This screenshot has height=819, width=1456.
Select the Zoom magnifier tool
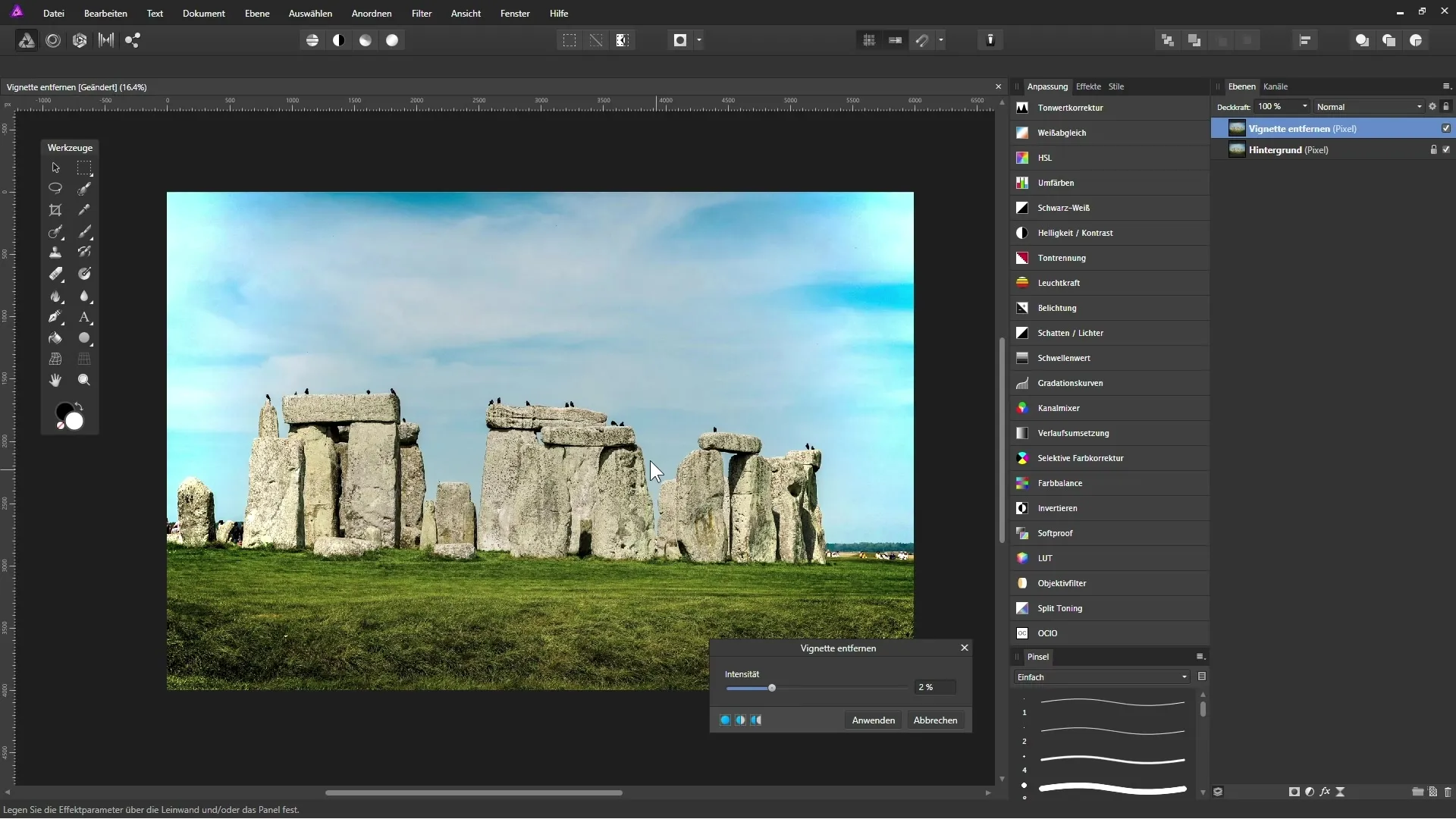[x=84, y=380]
